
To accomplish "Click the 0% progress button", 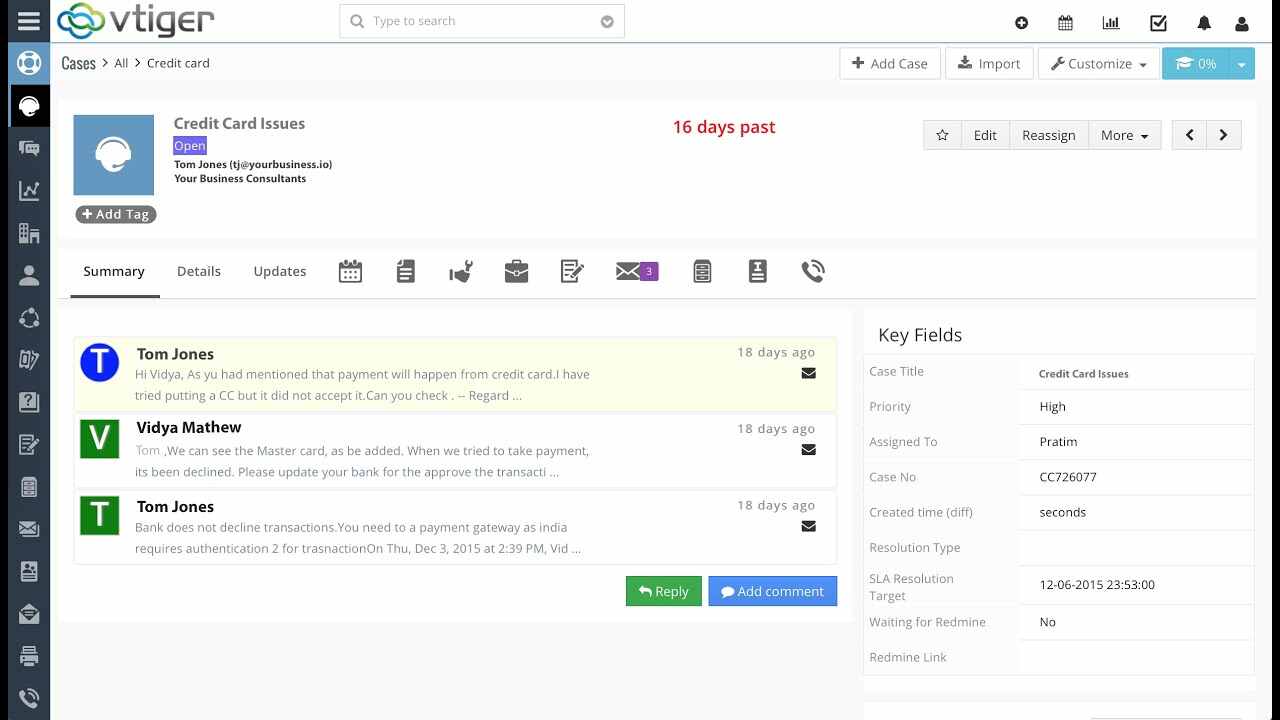I will tap(1195, 63).
